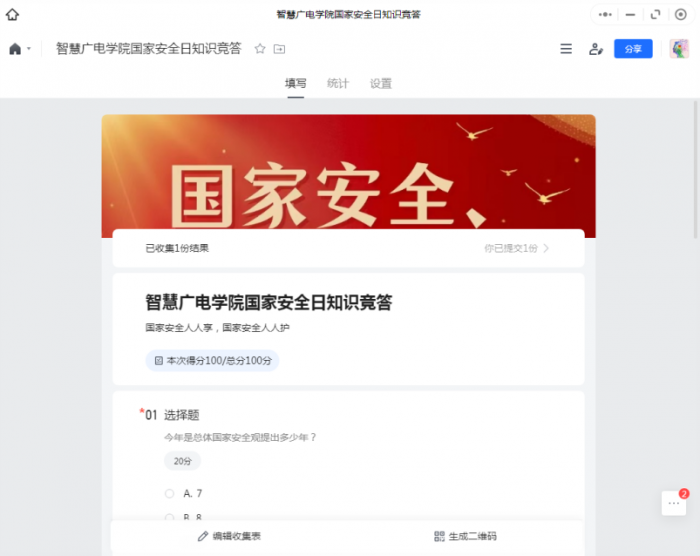Viewport: 700px width, 556px height.
Task: Open the hamburger list menu icon
Action: point(566,49)
